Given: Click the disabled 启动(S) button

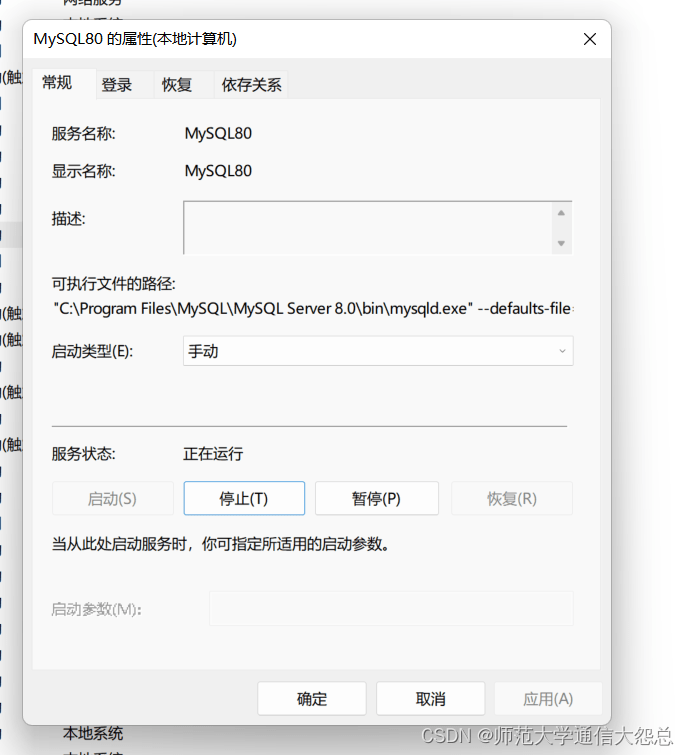Looking at the screenshot, I should pos(113,498).
